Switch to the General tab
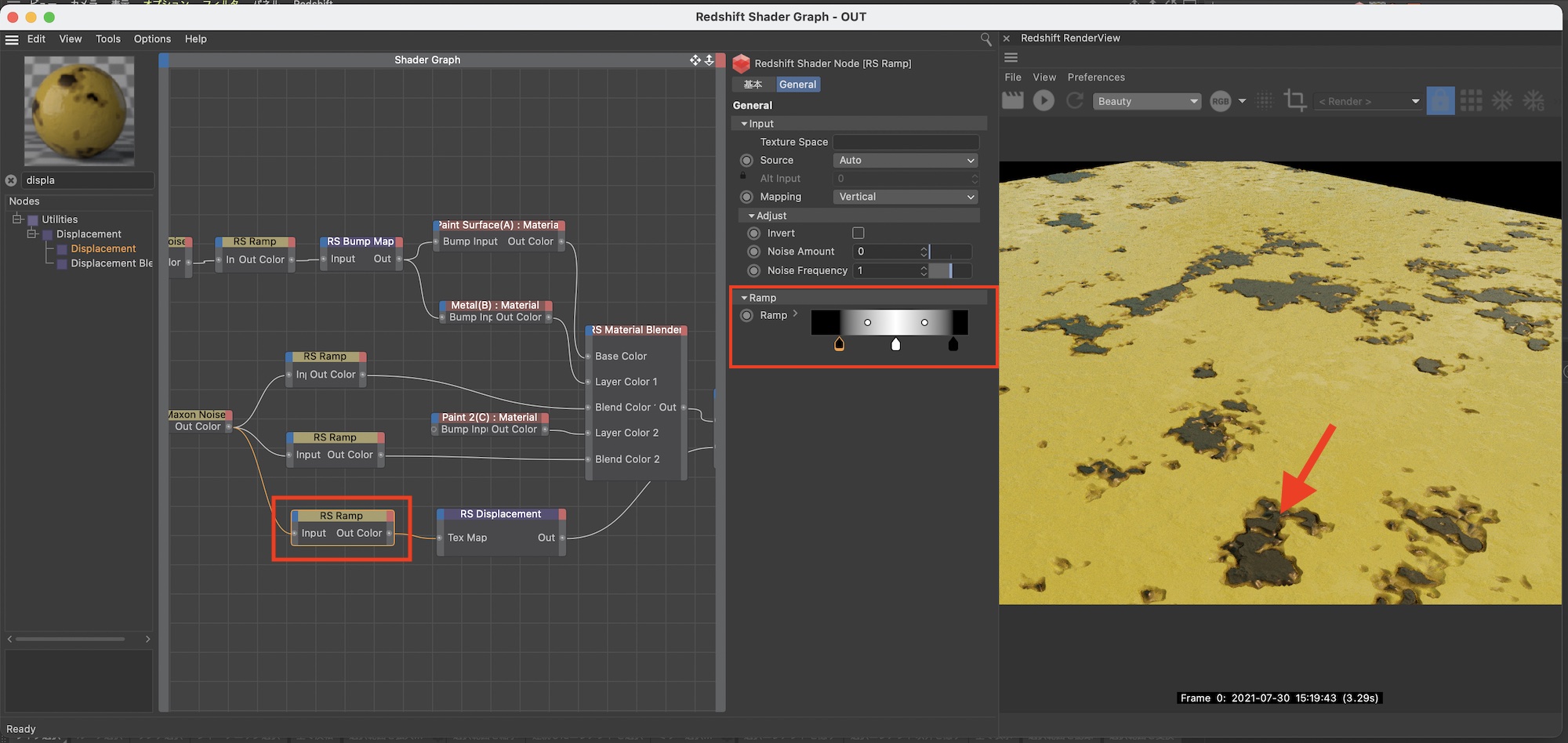1568x743 pixels. [x=797, y=85]
